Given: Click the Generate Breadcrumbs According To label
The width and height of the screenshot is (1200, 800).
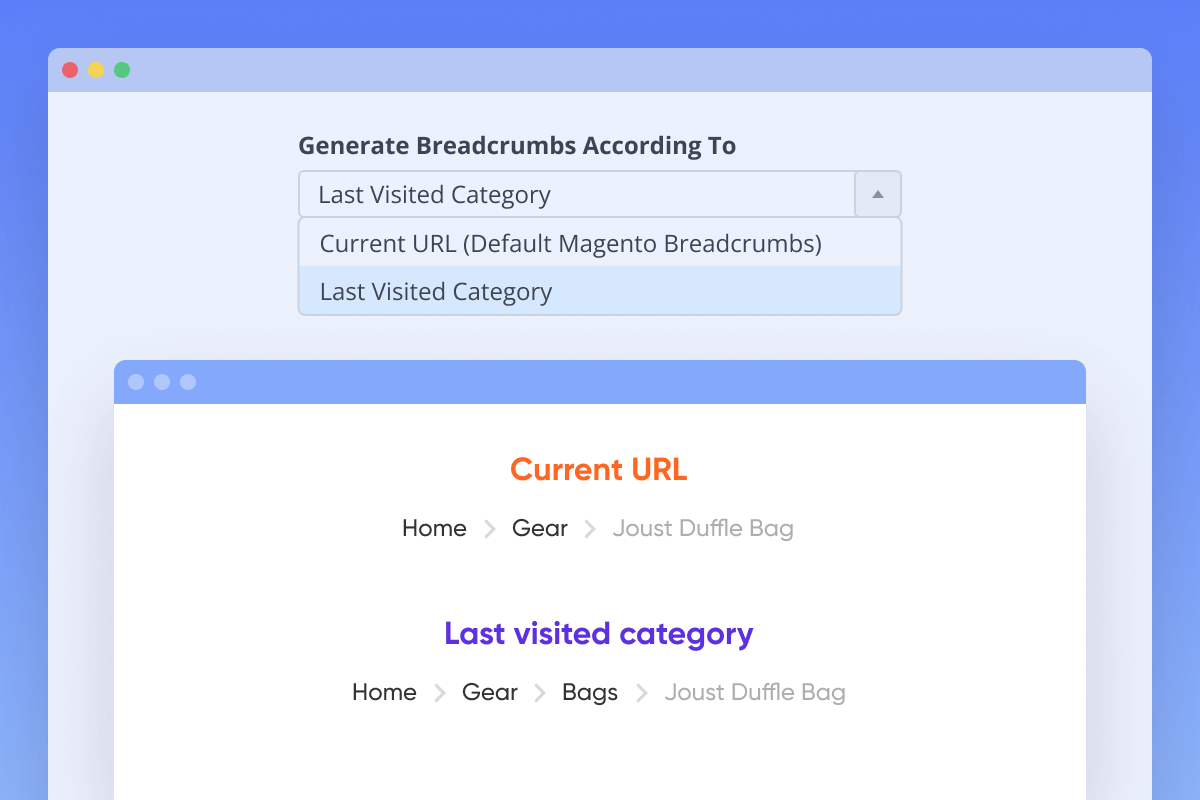Looking at the screenshot, I should [x=517, y=145].
